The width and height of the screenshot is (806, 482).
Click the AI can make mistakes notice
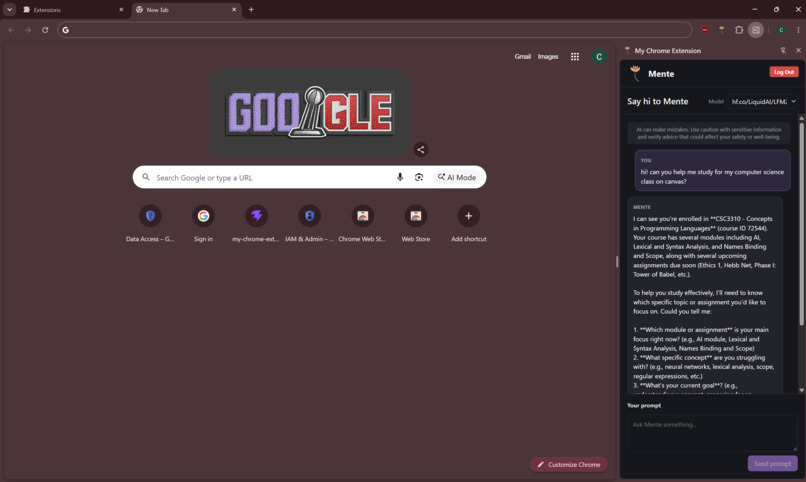709,133
